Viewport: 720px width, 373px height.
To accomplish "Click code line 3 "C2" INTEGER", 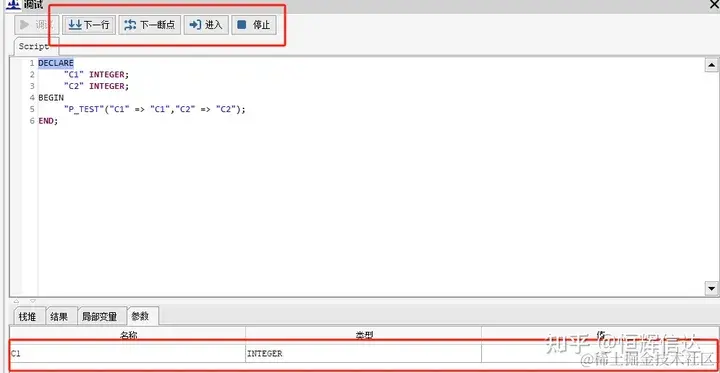I will 97,86.
